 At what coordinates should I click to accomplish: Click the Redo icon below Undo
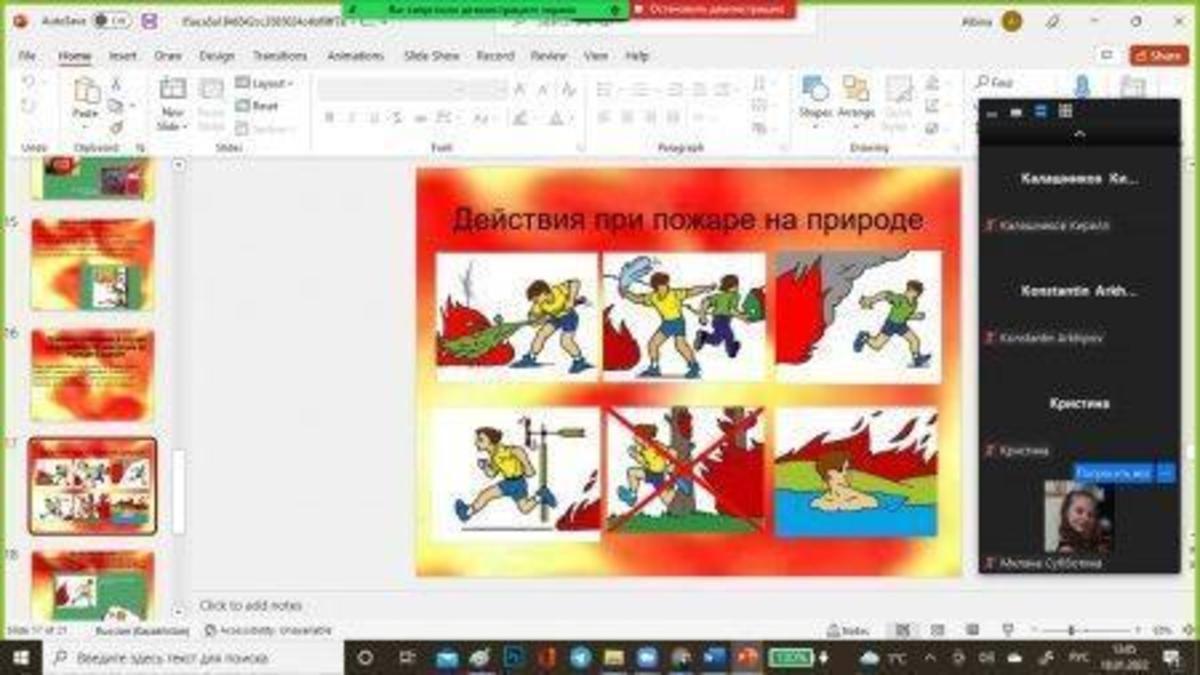pyautogui.click(x=29, y=106)
